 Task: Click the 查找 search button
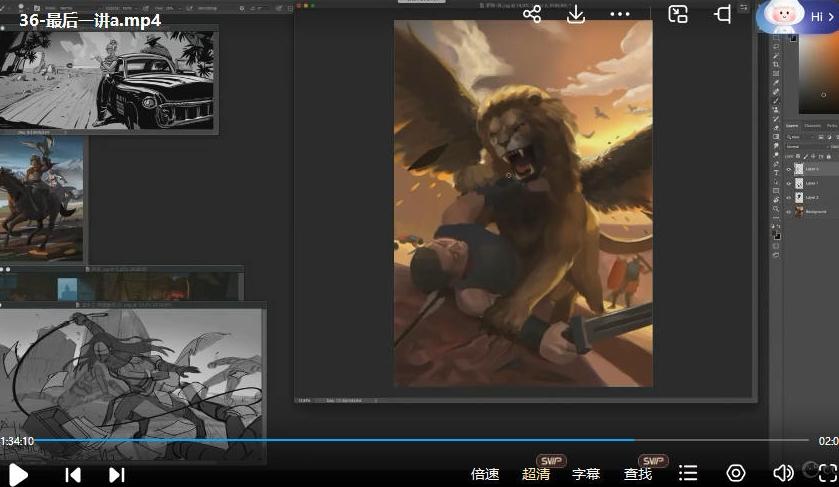(x=638, y=474)
